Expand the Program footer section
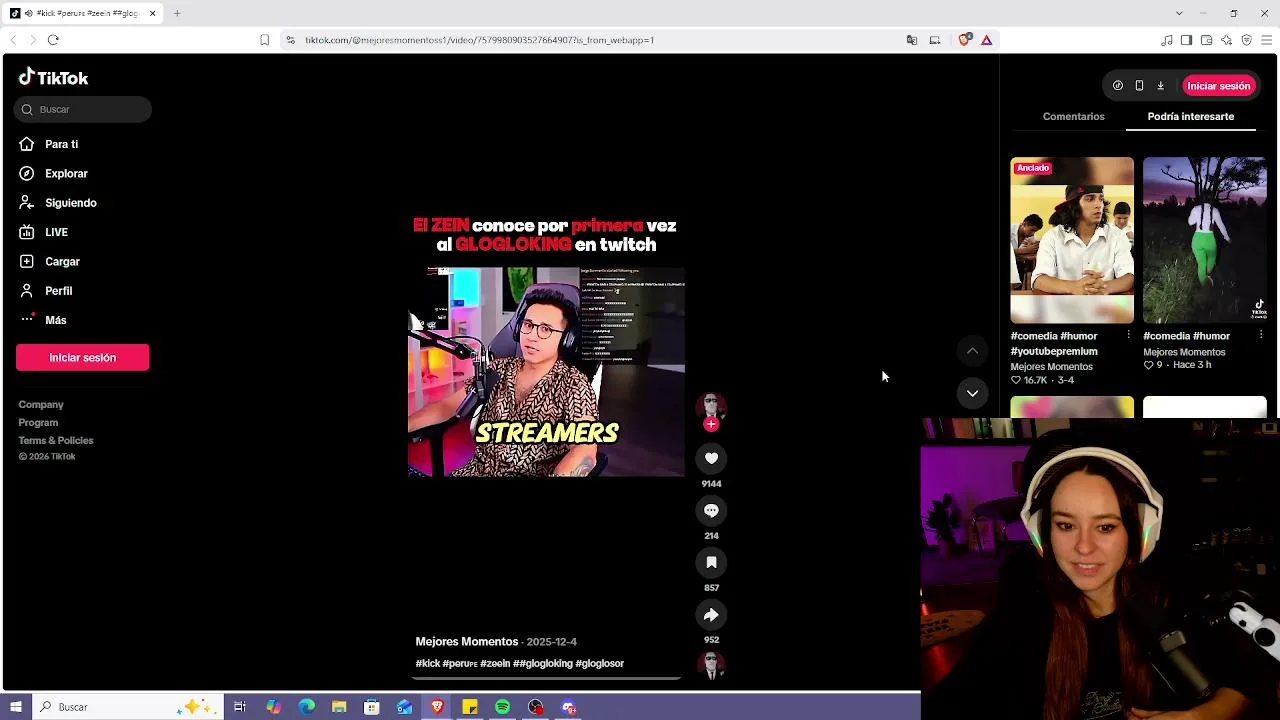Screen dimensions: 1280x720 click(38, 423)
